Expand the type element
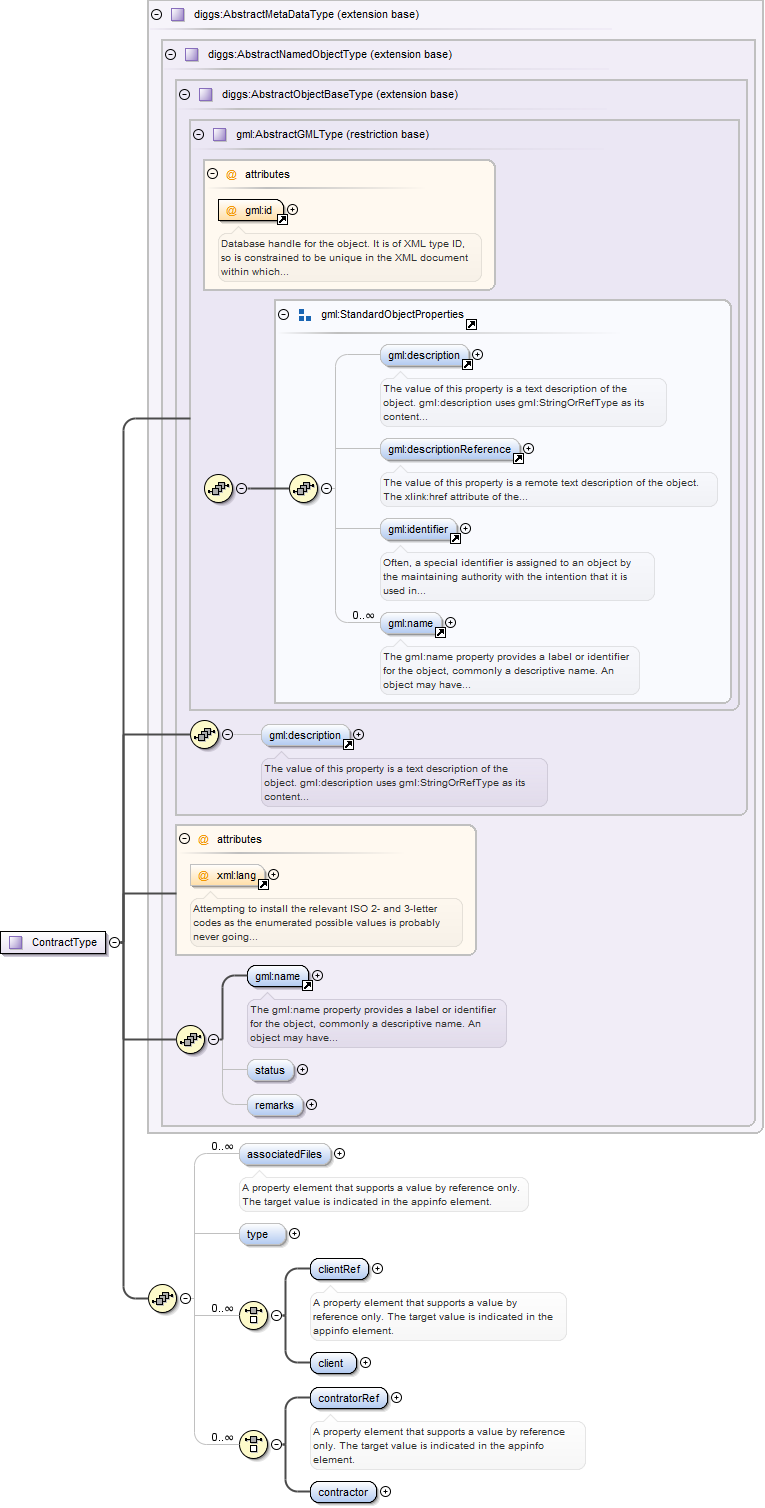765x1508 pixels. pos(294,1234)
